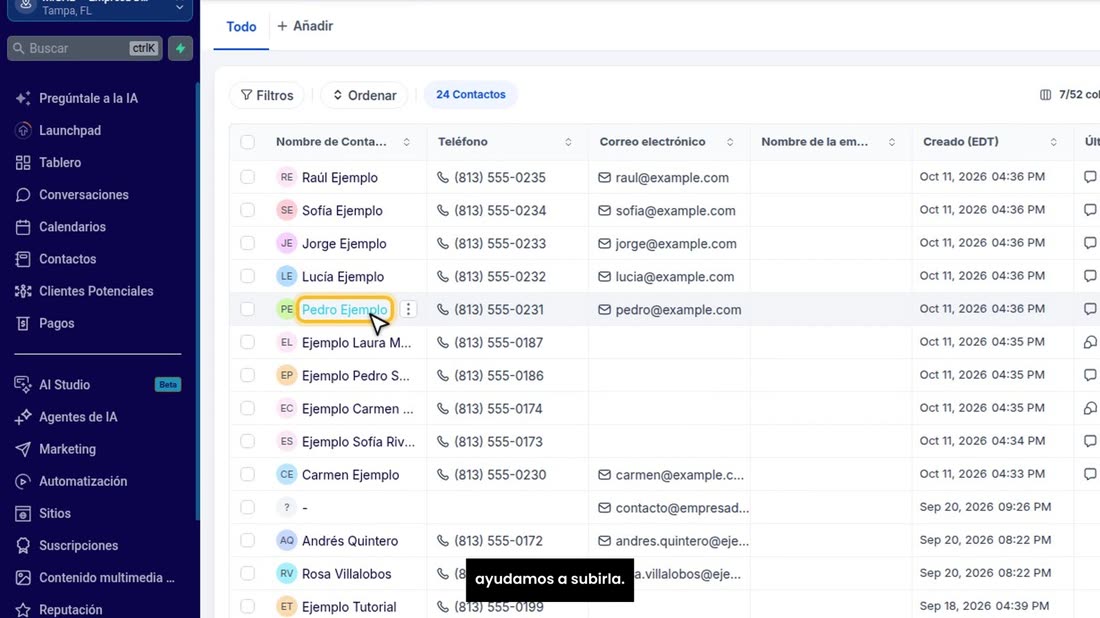Select the Lucía Ejemplo row checkbox
Image resolution: width=1100 pixels, height=618 pixels.
(248, 276)
